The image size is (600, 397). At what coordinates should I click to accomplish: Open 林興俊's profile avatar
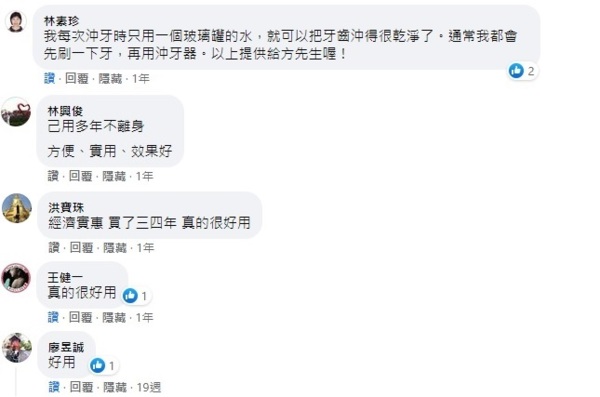(x=16, y=112)
